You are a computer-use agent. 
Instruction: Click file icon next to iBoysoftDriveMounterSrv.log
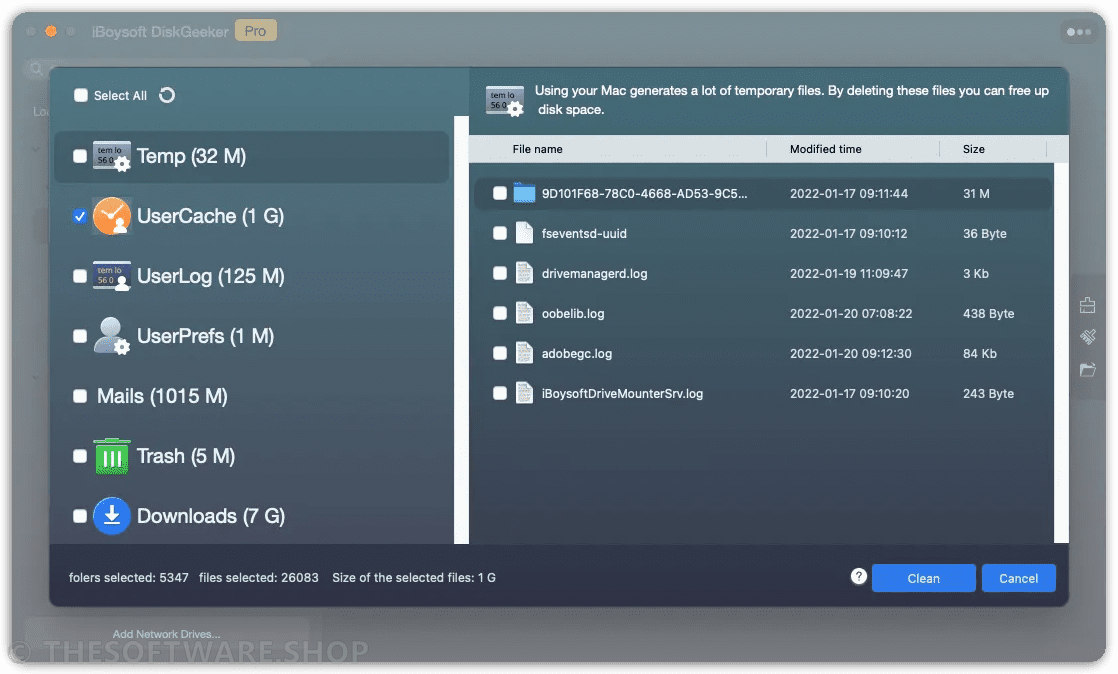point(524,392)
